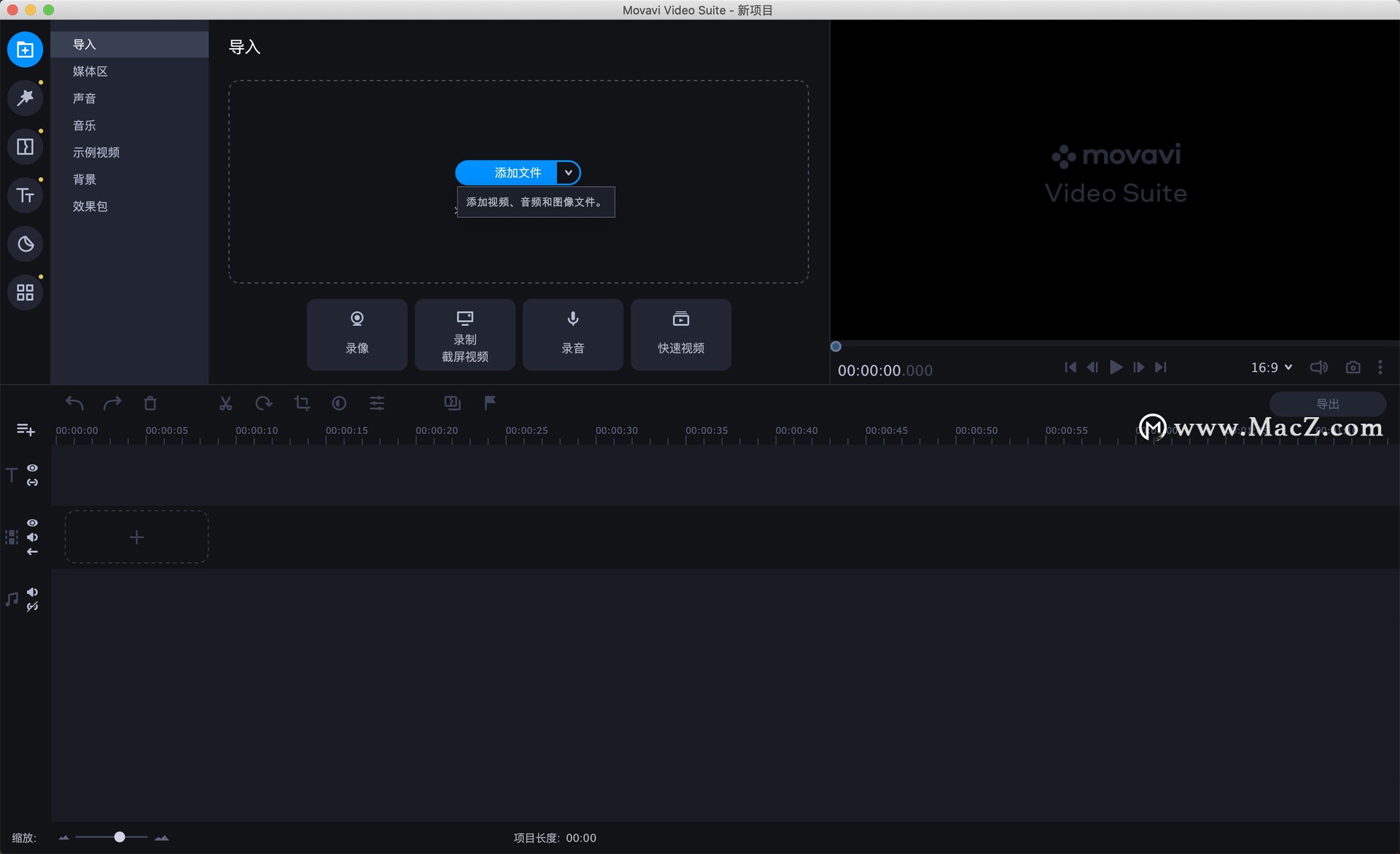
Task: Click the scissors split tool
Action: (x=225, y=403)
